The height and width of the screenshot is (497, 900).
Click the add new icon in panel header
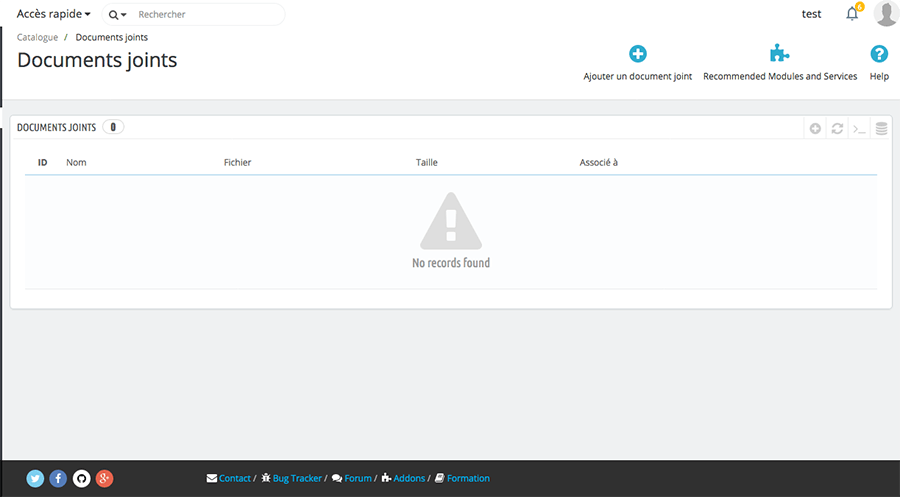pos(815,128)
